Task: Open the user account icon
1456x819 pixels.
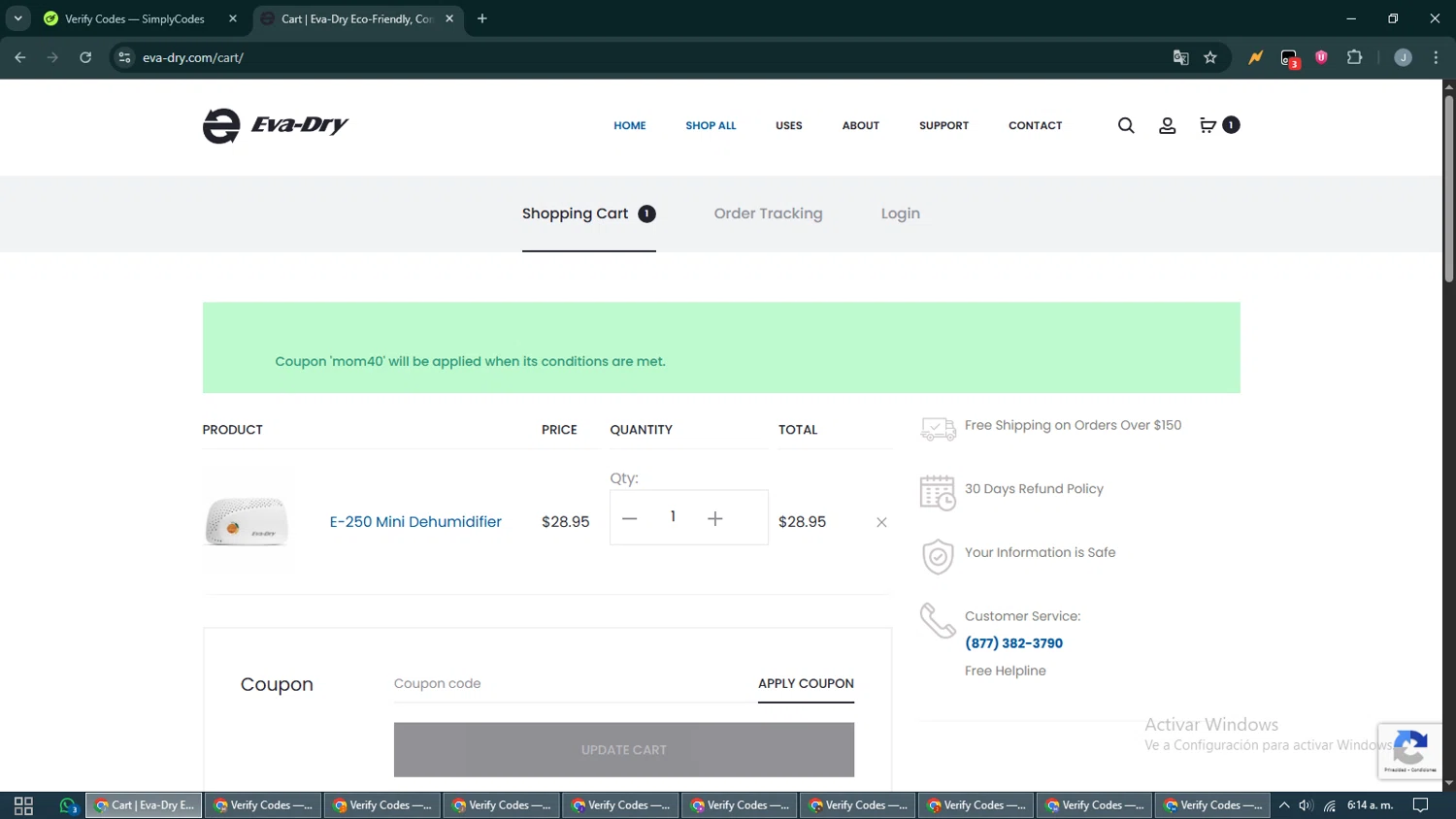Action: 1168,125
